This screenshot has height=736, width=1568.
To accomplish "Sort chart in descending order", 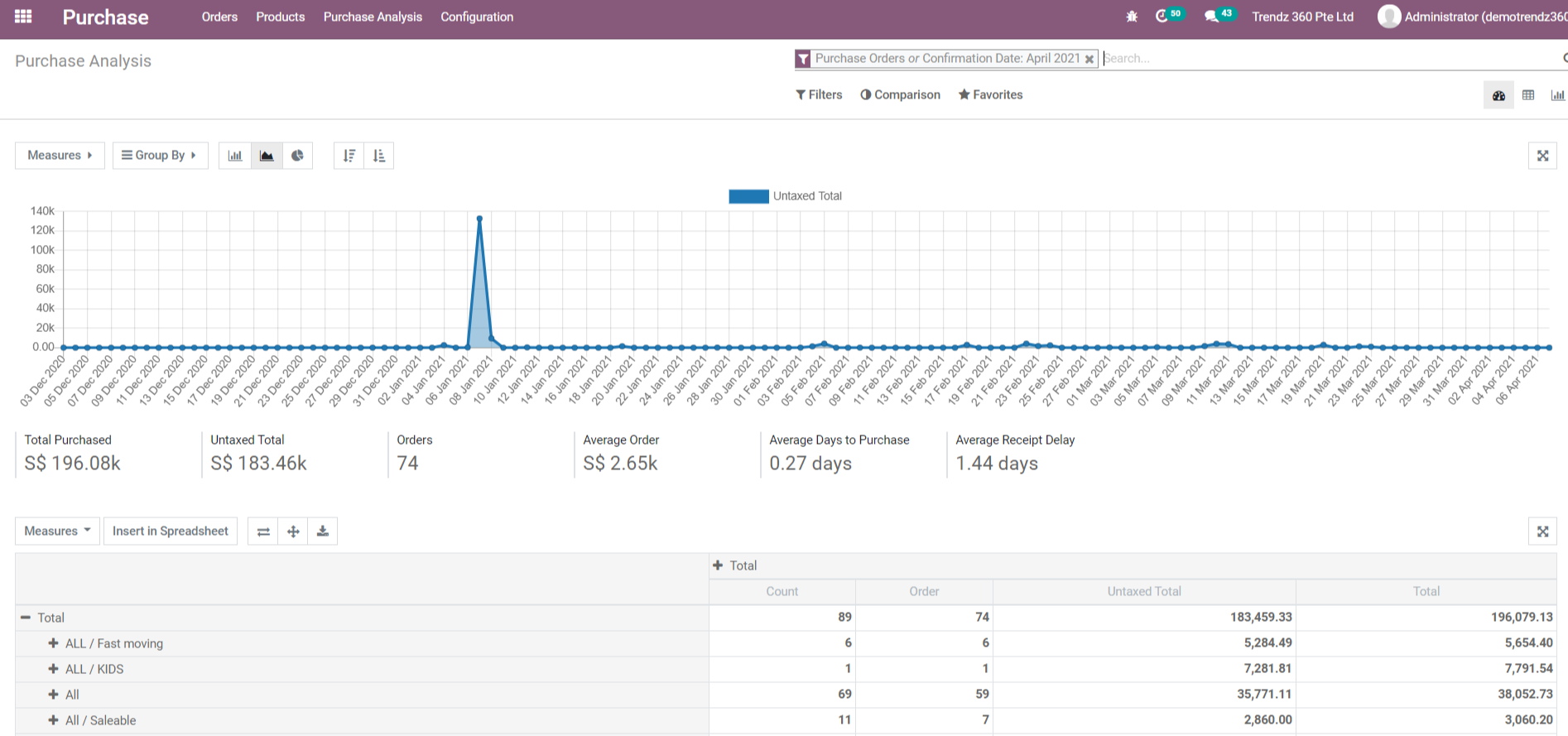I will tap(349, 156).
